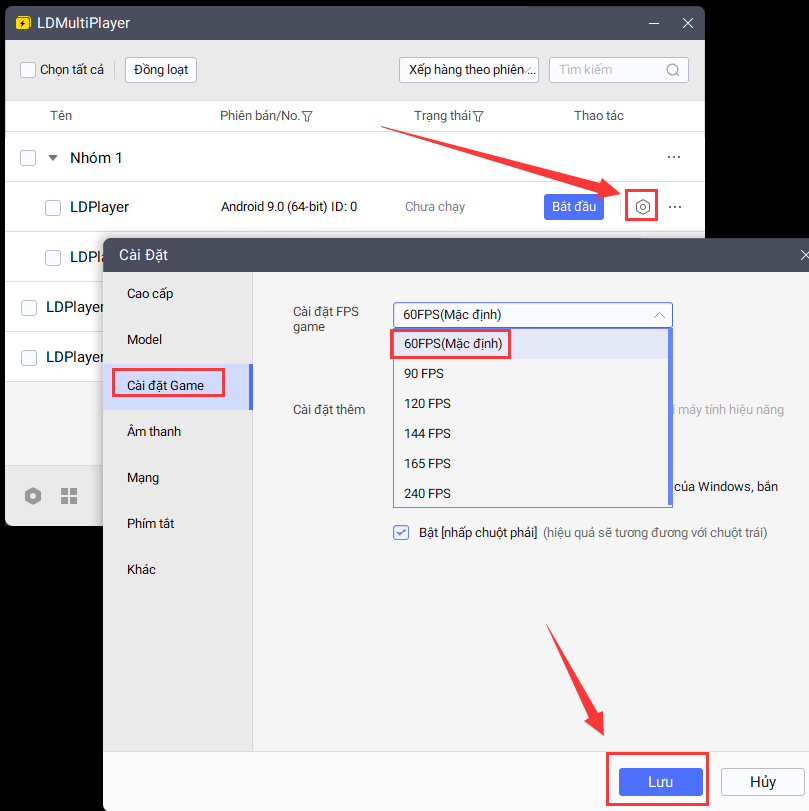Click Bắt đầu to start LDPlayer

point(574,207)
